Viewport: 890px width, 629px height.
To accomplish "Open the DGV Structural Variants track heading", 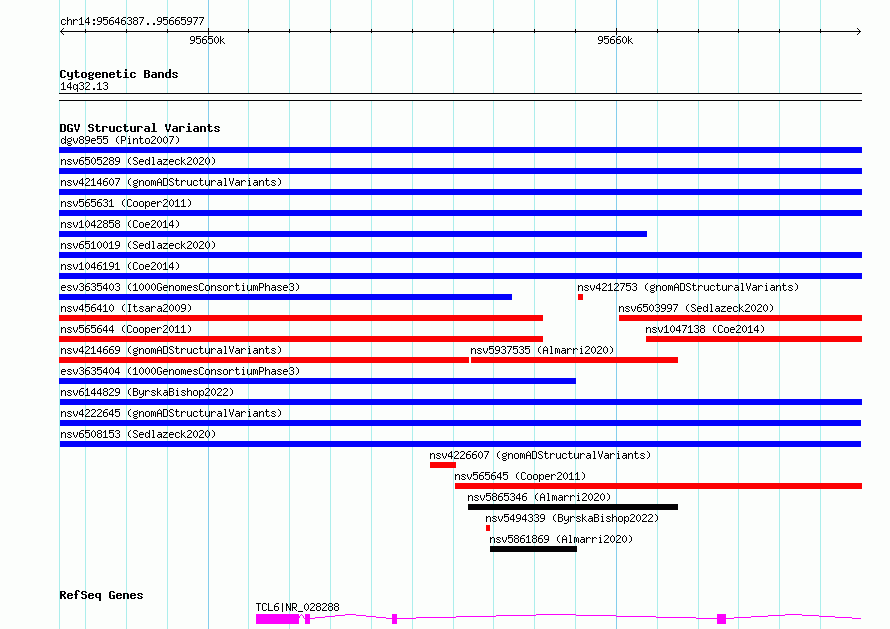I will pos(140,128).
